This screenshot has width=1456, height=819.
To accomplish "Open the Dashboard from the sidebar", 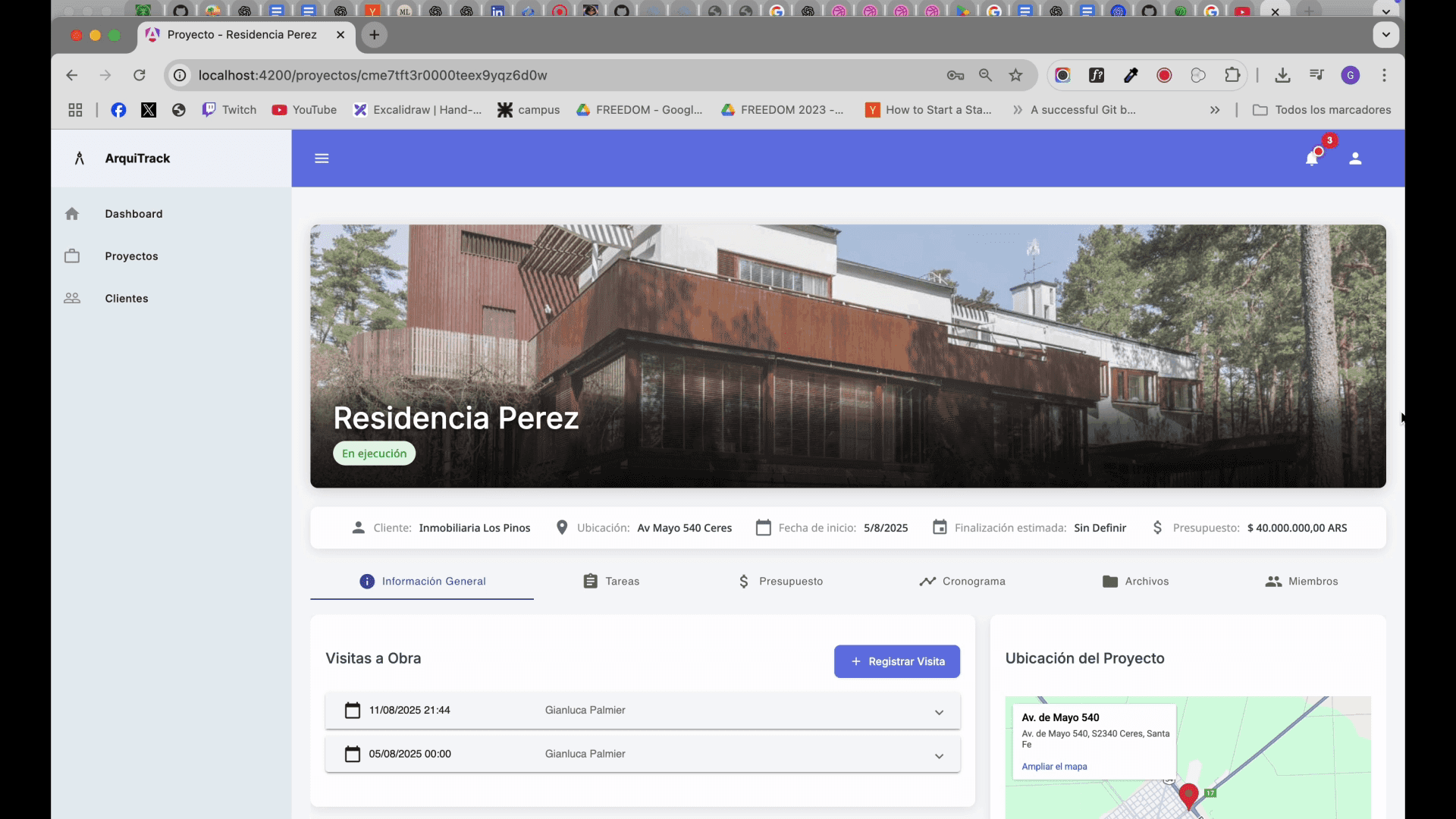I will (133, 214).
